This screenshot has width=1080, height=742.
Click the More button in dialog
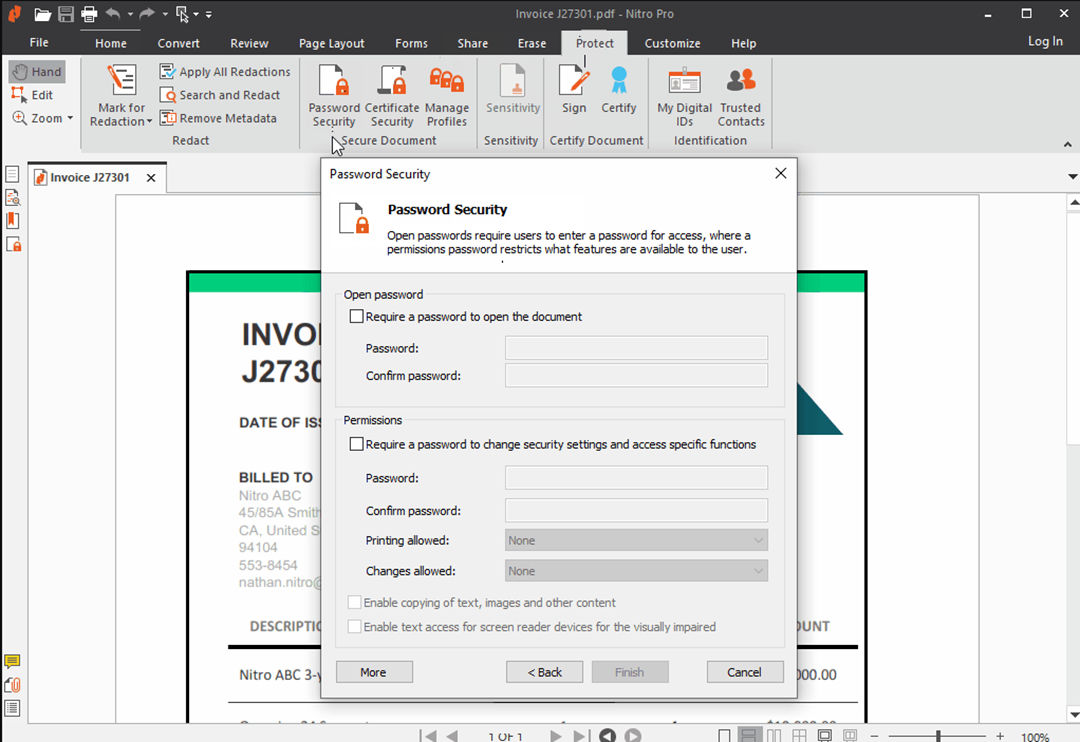coord(374,672)
